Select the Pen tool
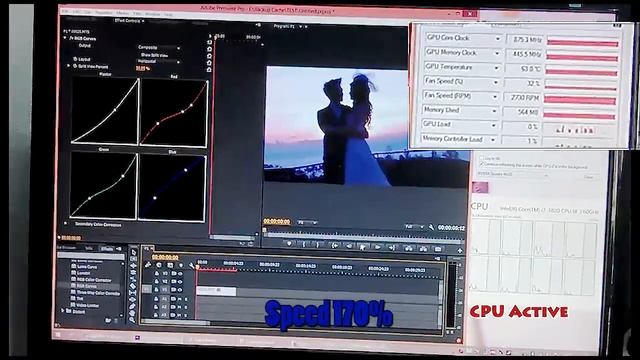The width and height of the screenshot is (640, 360). (133, 307)
